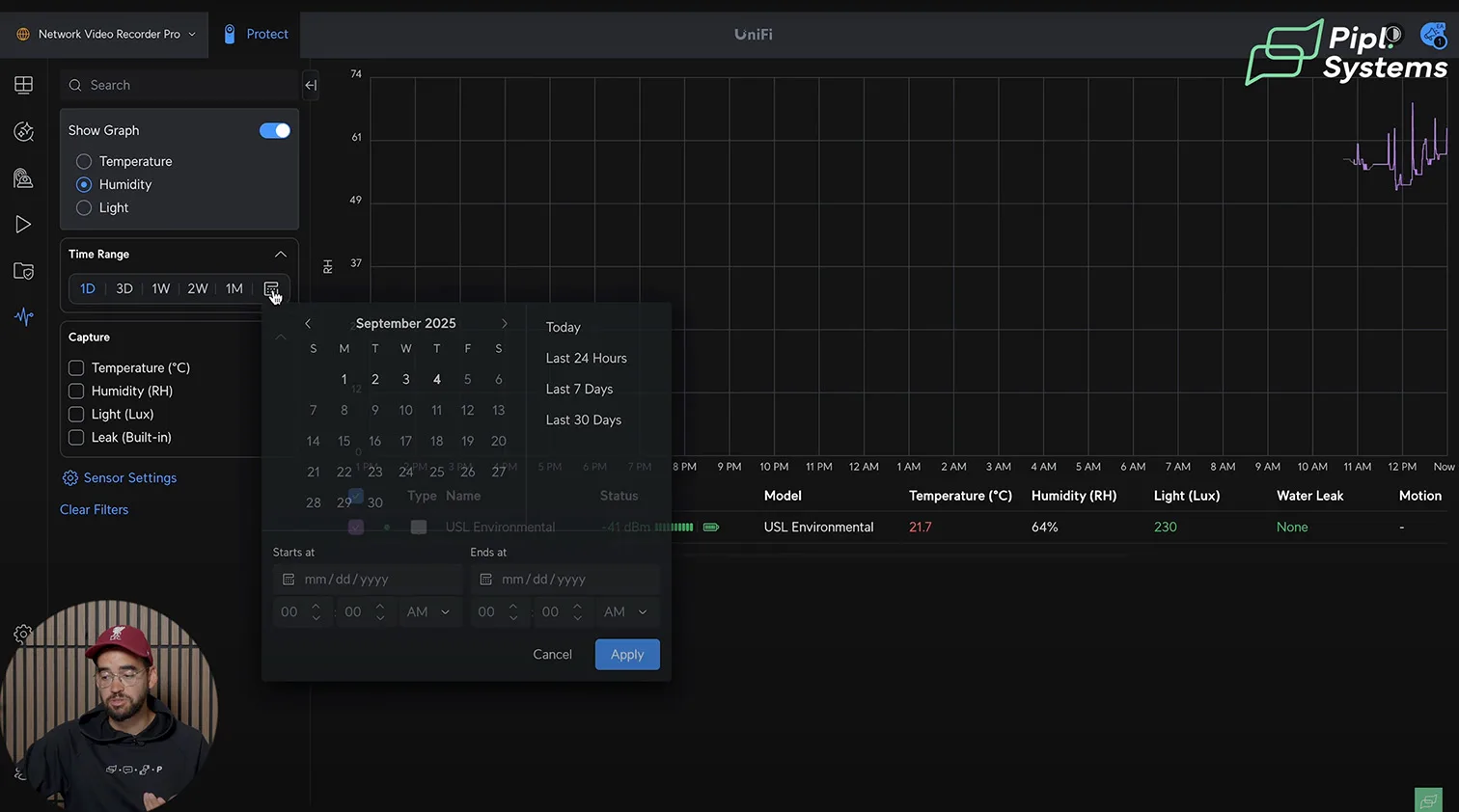Choose the Last 30 Days preset
This screenshot has width=1459, height=812.
(x=584, y=420)
